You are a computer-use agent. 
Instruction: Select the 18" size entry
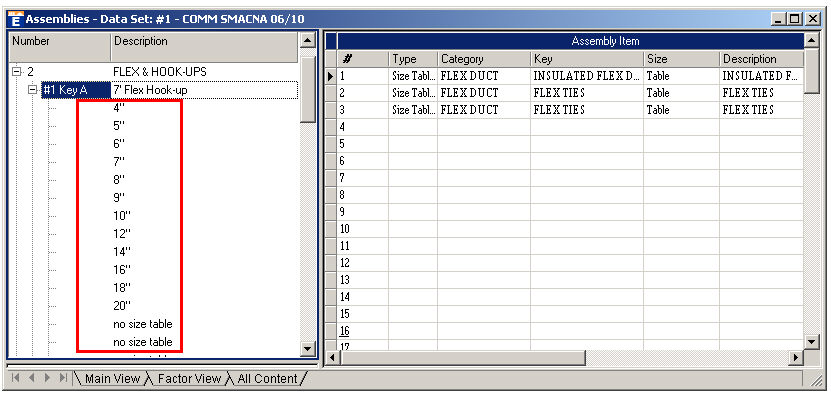[122, 288]
